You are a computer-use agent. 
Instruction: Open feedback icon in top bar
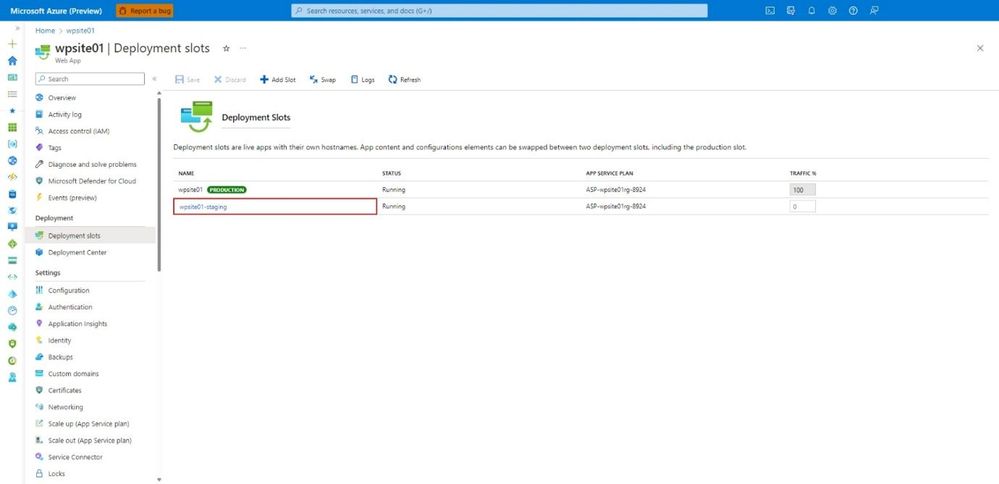click(x=874, y=11)
